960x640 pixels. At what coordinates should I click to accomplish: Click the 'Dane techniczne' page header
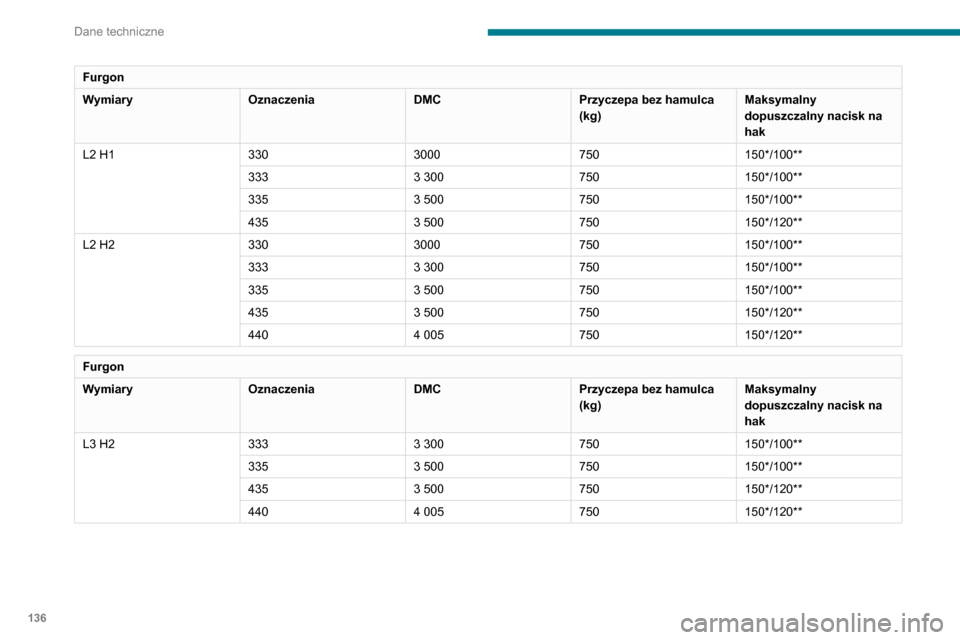pos(118,32)
